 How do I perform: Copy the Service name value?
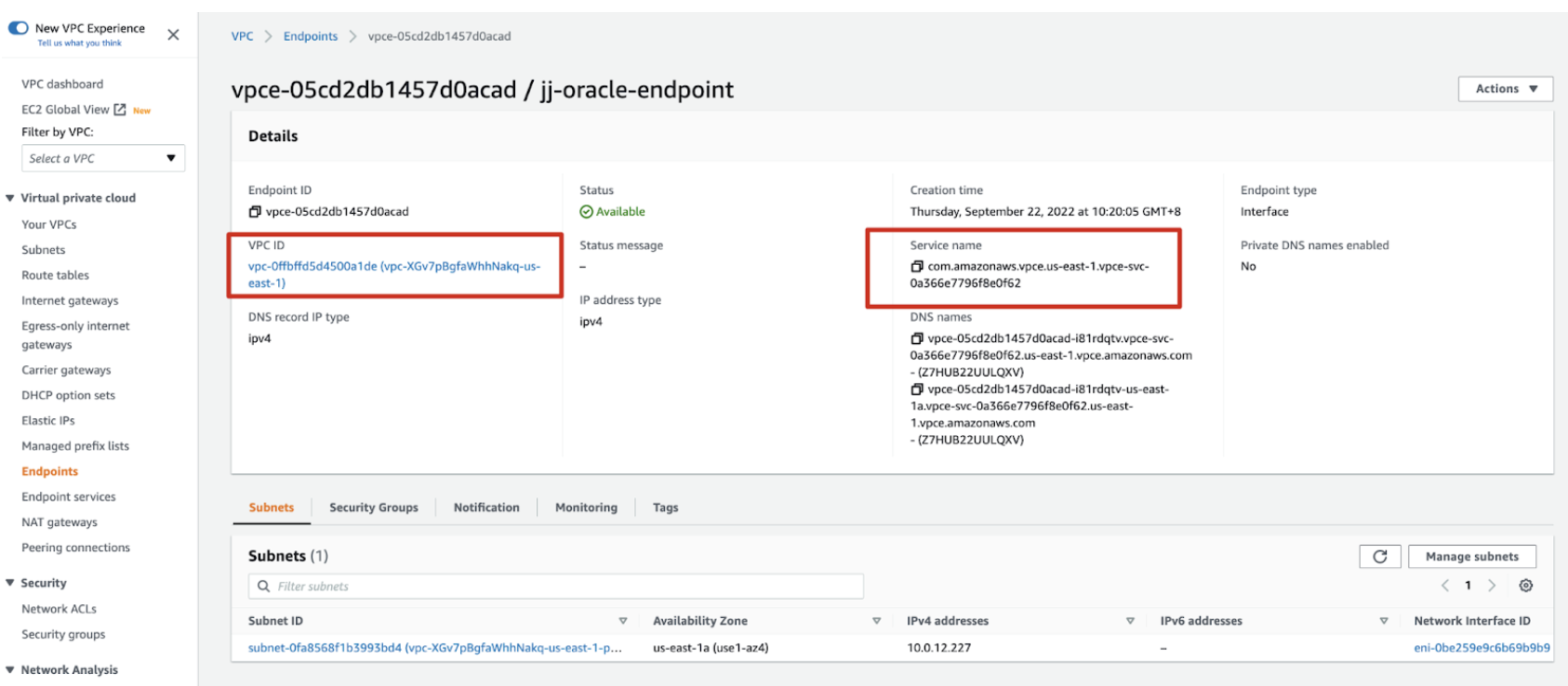coord(917,267)
